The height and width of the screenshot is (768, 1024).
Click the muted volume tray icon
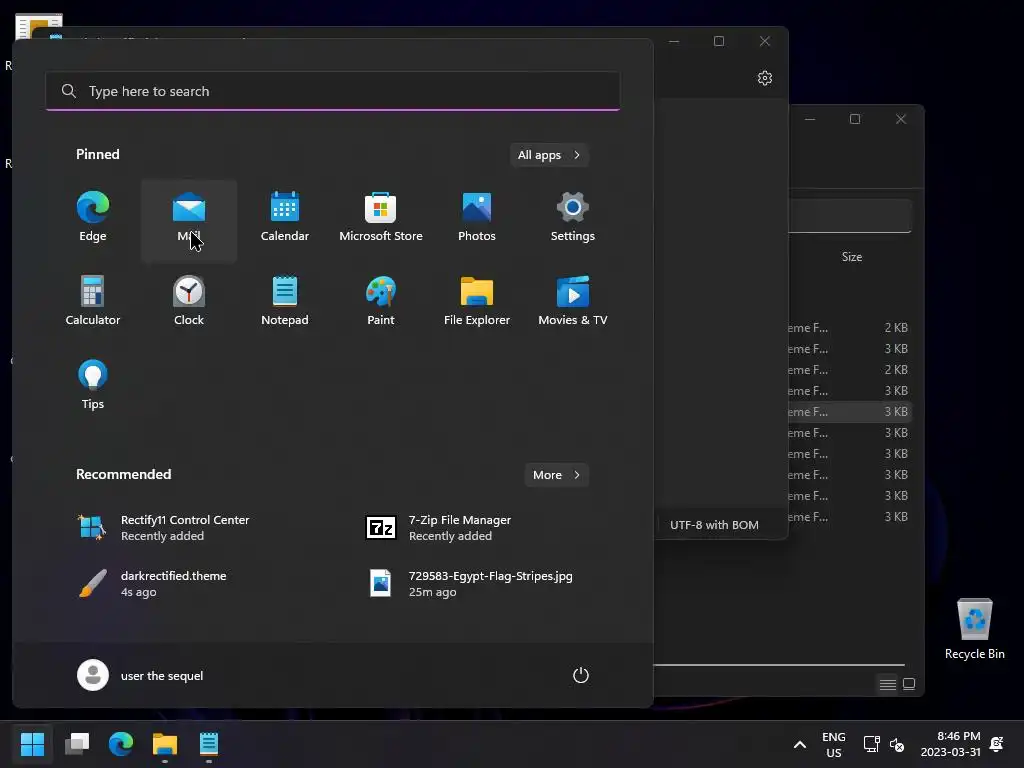click(897, 744)
